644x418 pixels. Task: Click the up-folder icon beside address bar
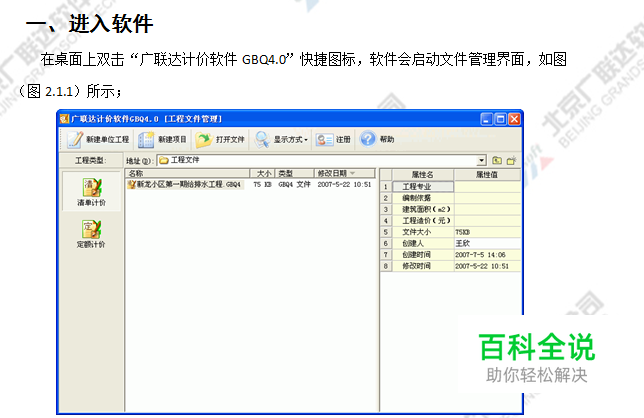tap(497, 160)
